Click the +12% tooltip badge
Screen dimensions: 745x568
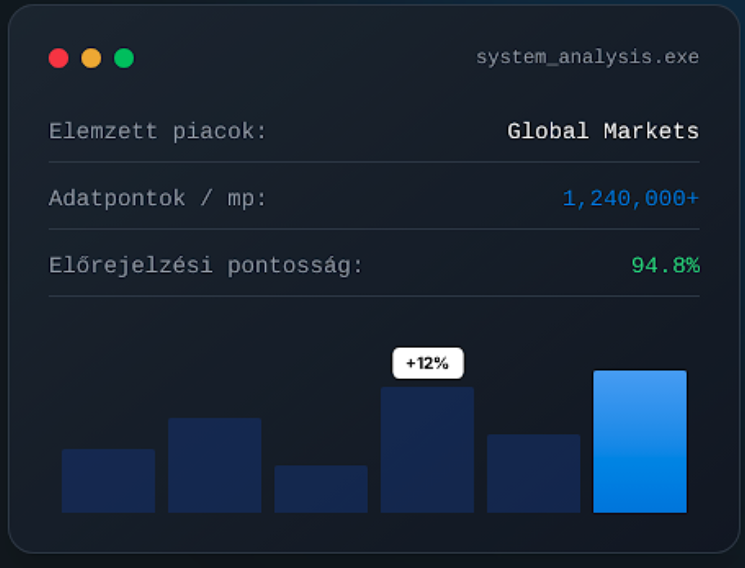click(427, 363)
